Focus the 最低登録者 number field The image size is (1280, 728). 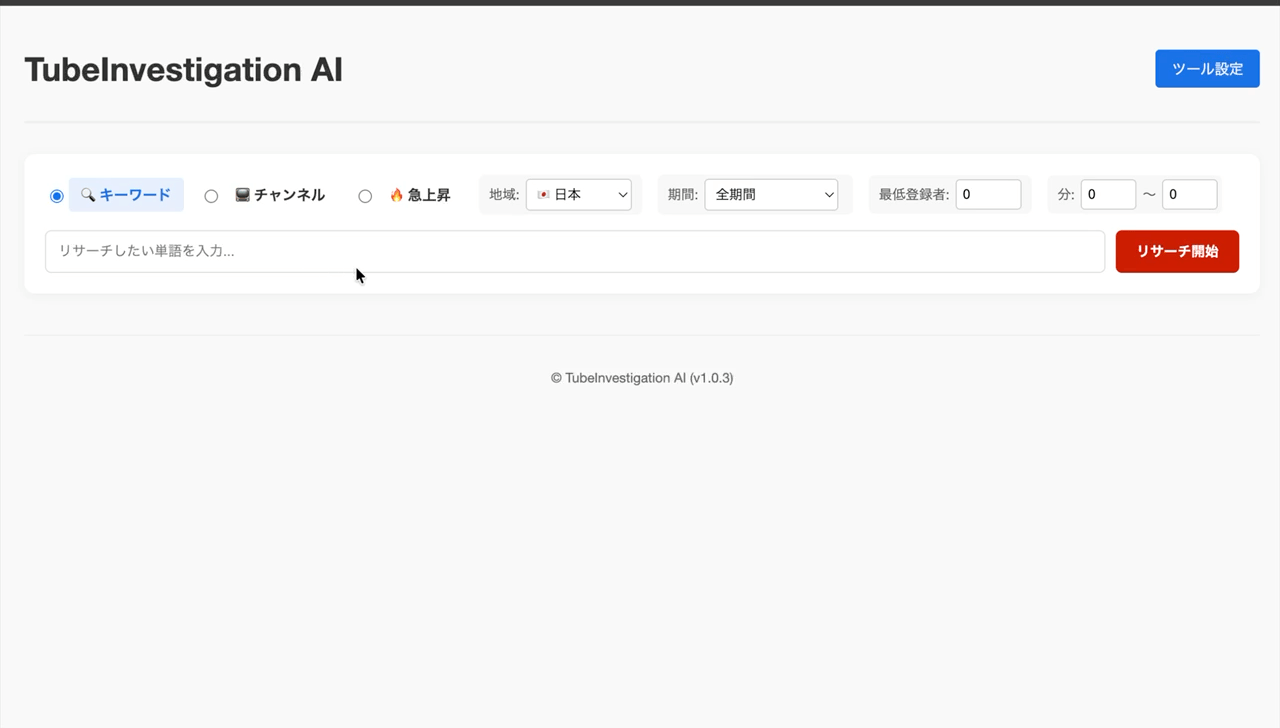(x=988, y=195)
